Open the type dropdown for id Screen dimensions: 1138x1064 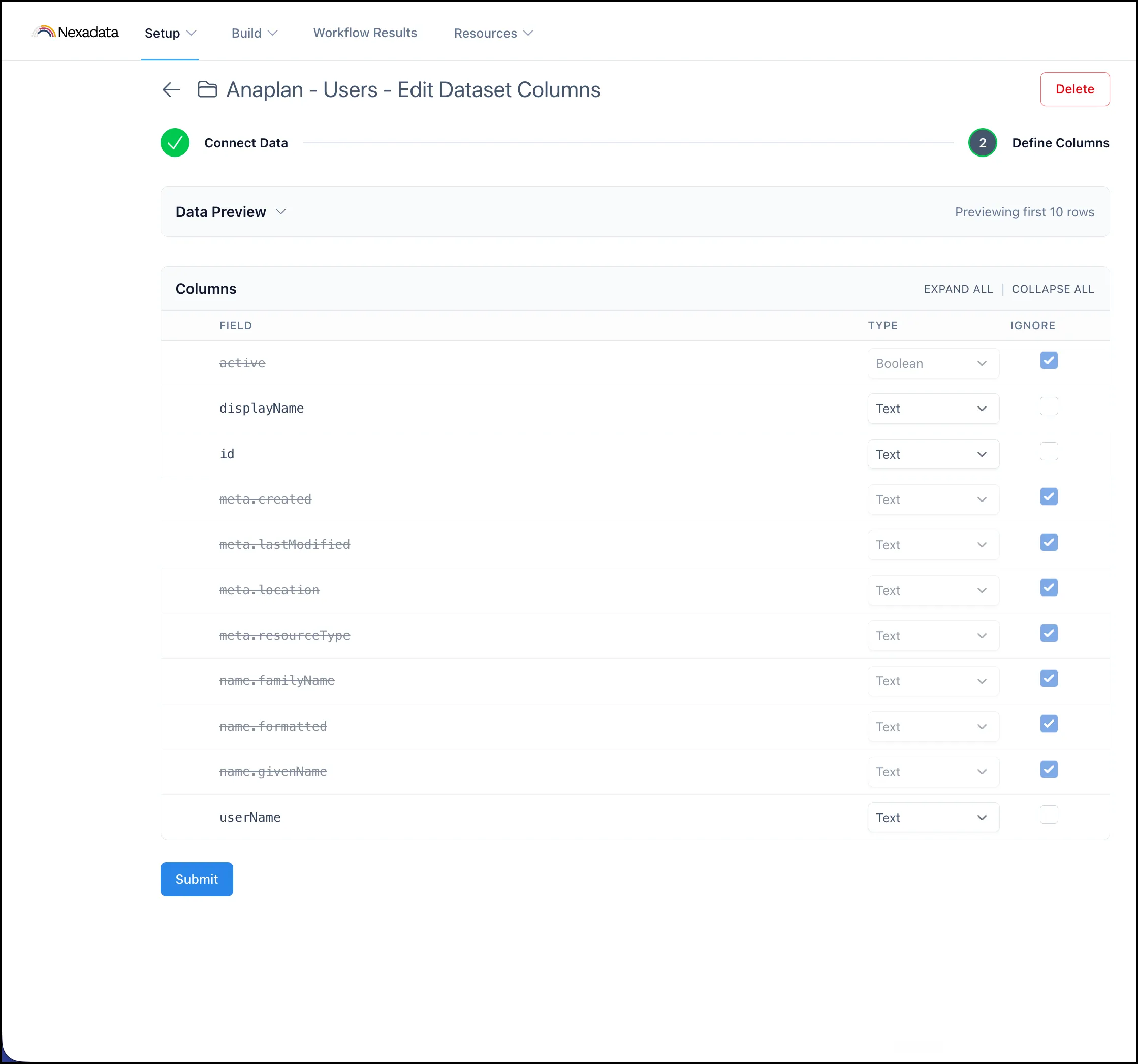[933, 454]
